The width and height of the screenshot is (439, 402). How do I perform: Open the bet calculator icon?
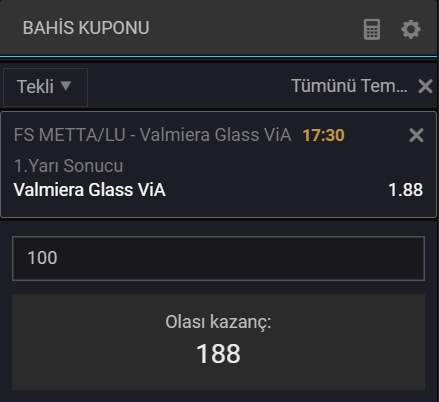click(372, 30)
